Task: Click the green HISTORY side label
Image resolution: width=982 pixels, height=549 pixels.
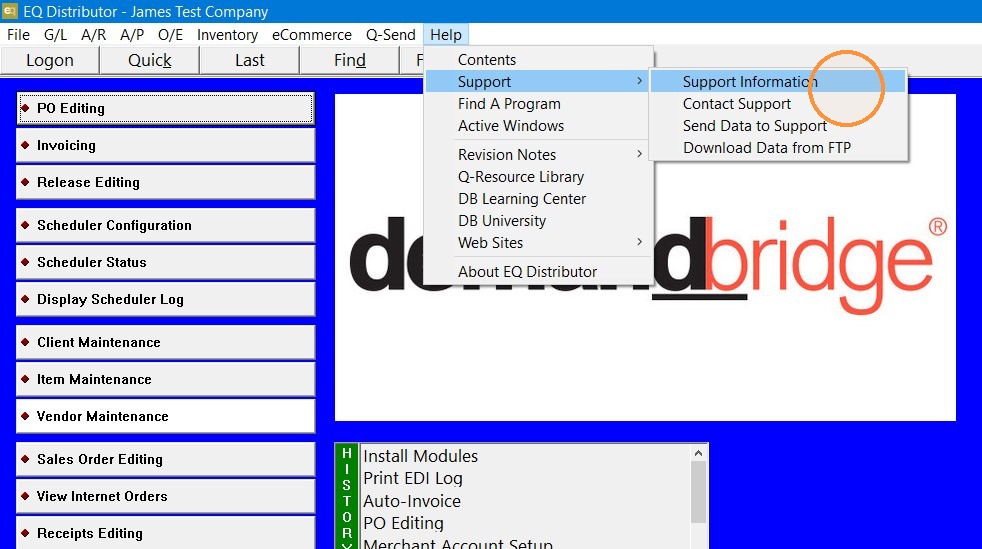Action: point(347,496)
